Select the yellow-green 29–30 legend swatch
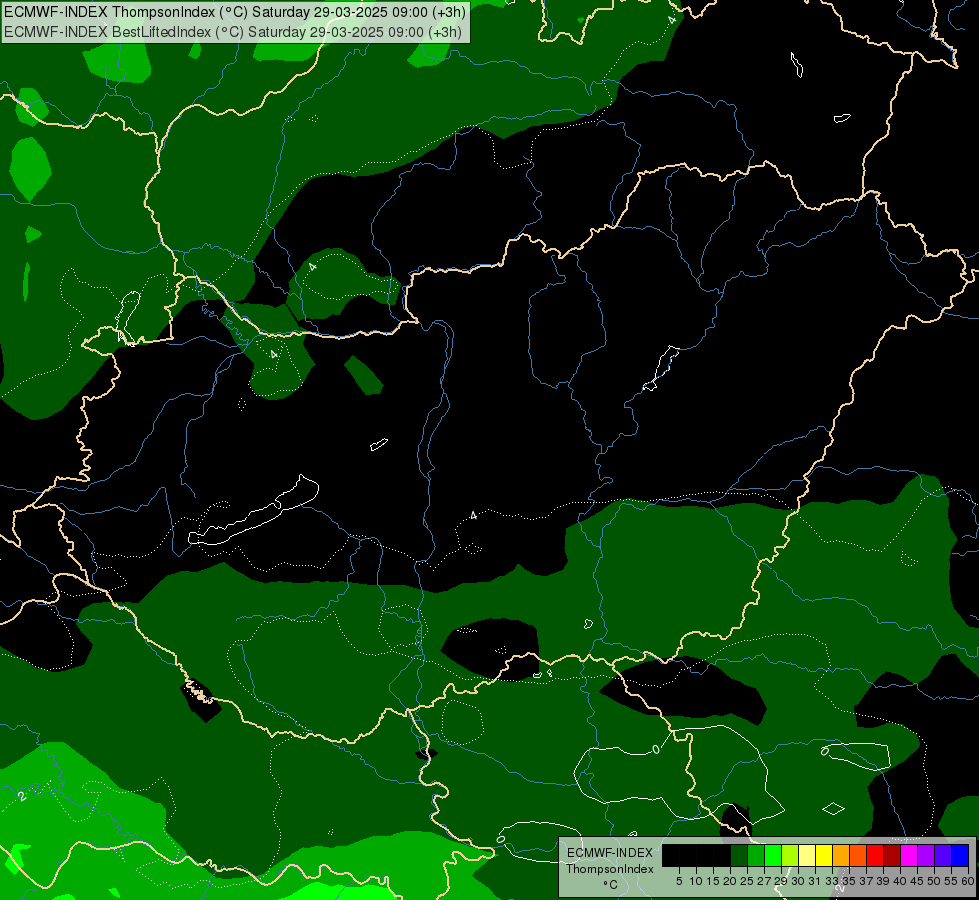Screen dimensions: 979x900 click(790, 855)
